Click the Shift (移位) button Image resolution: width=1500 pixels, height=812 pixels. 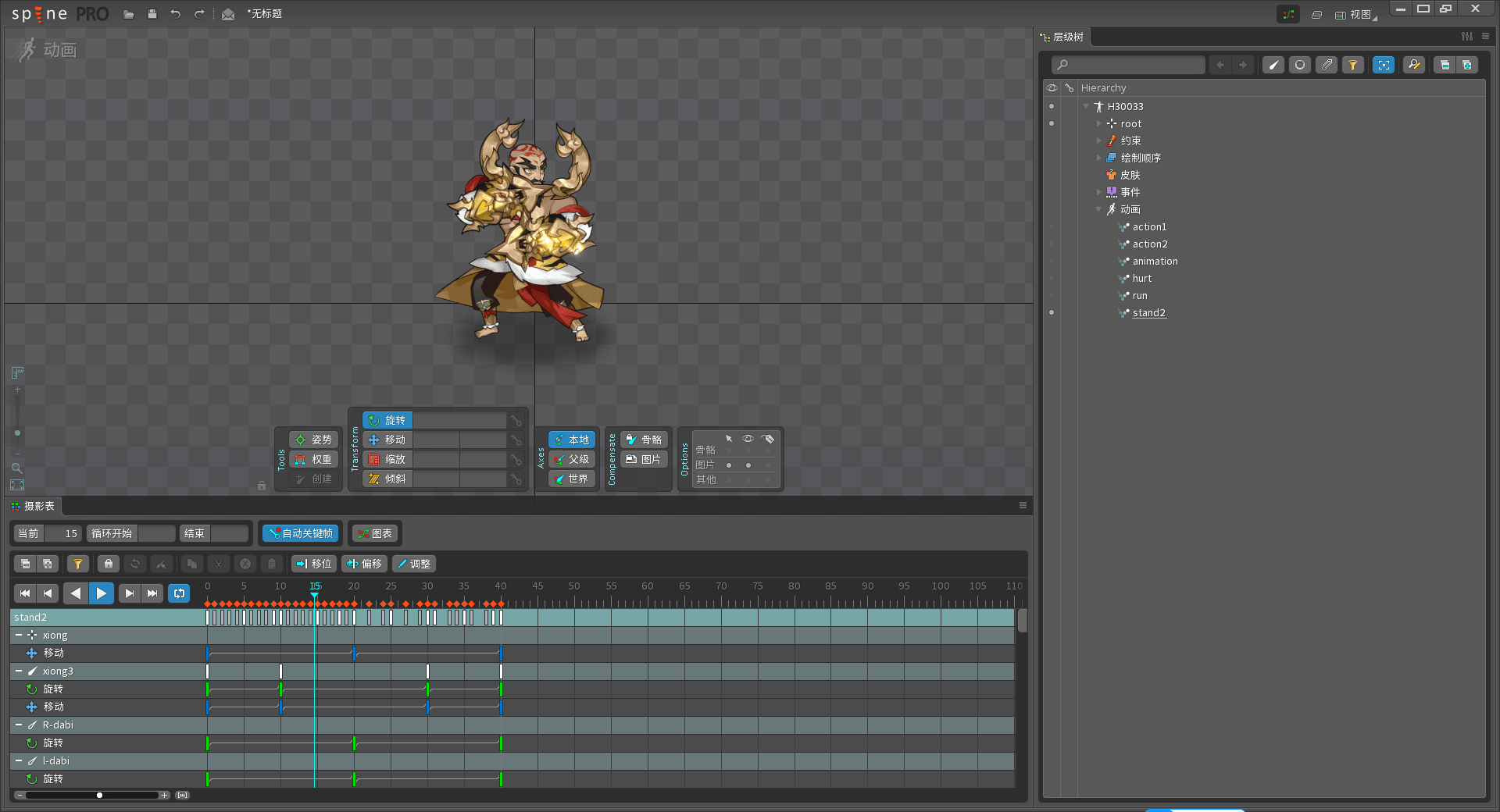click(x=314, y=564)
